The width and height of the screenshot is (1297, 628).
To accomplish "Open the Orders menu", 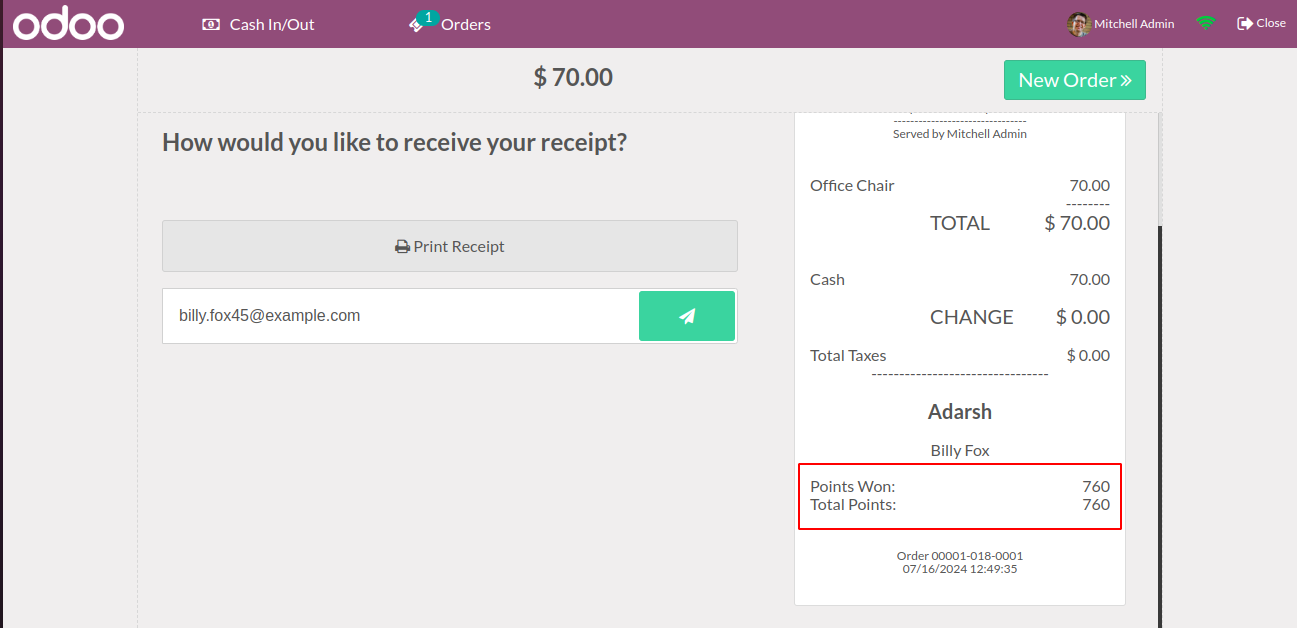I will (450, 22).
